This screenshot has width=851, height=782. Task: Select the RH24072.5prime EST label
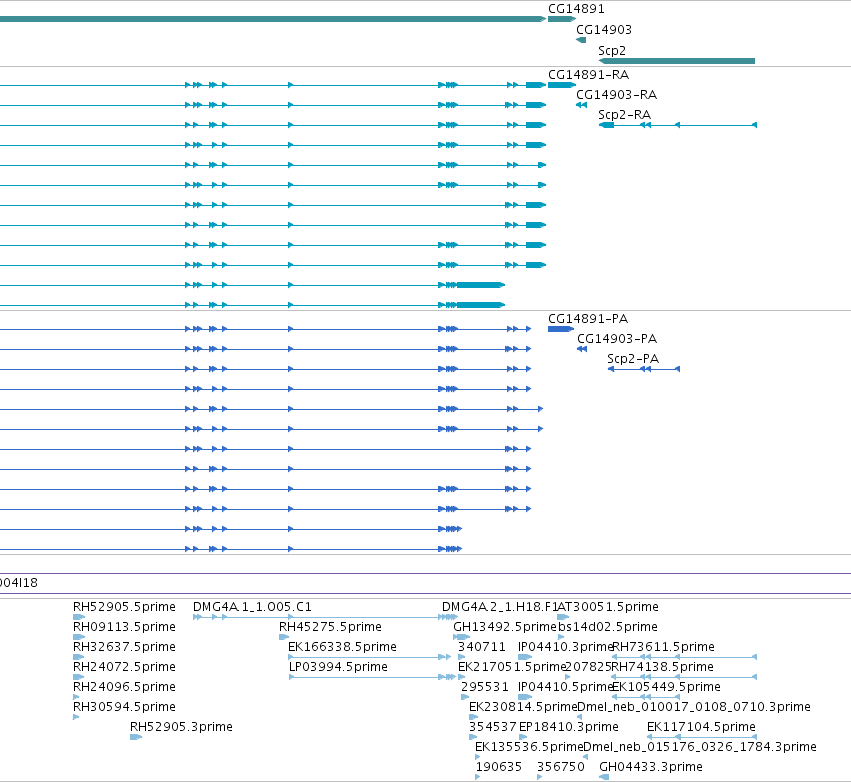point(124,667)
